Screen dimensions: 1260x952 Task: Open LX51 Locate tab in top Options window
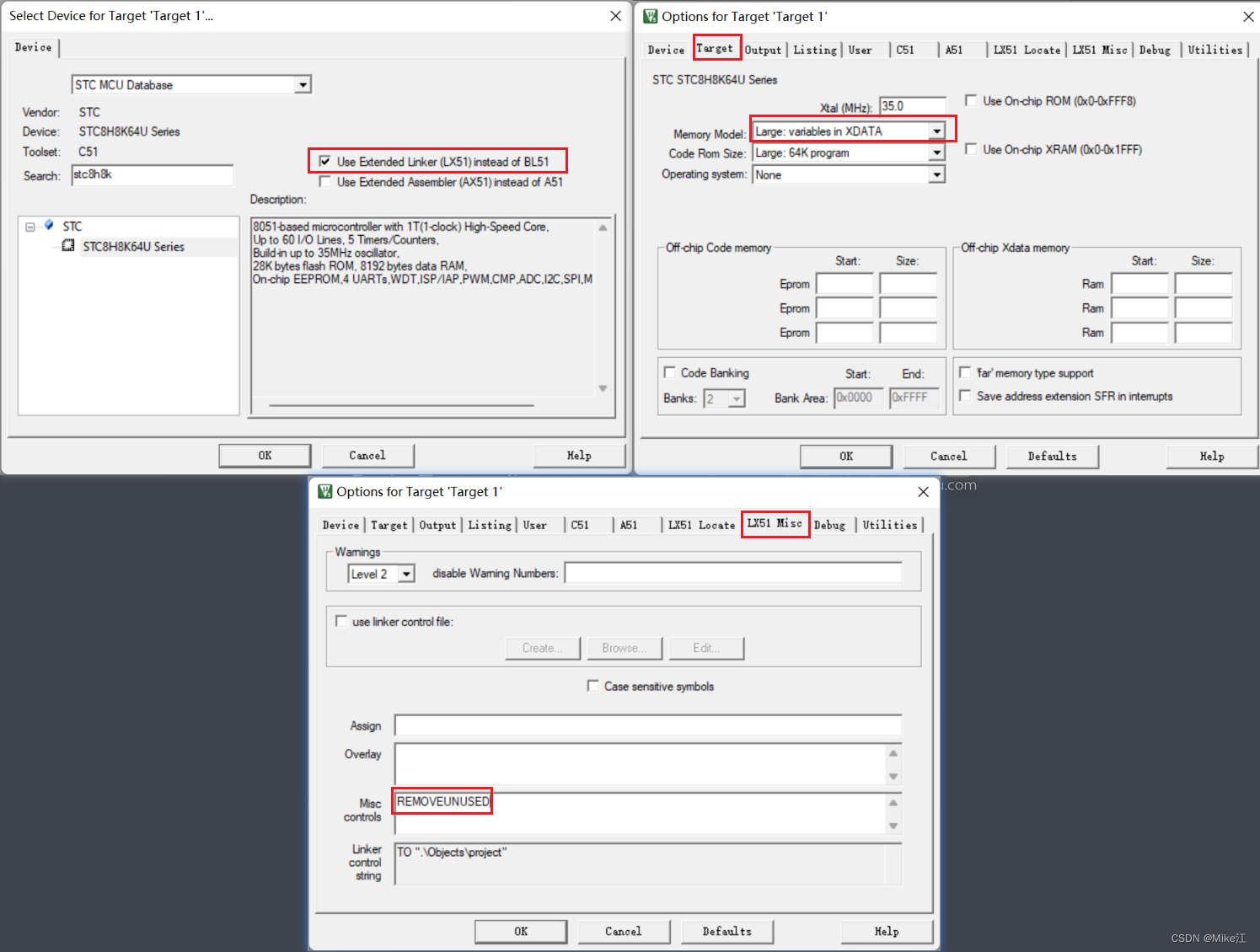pos(1027,51)
